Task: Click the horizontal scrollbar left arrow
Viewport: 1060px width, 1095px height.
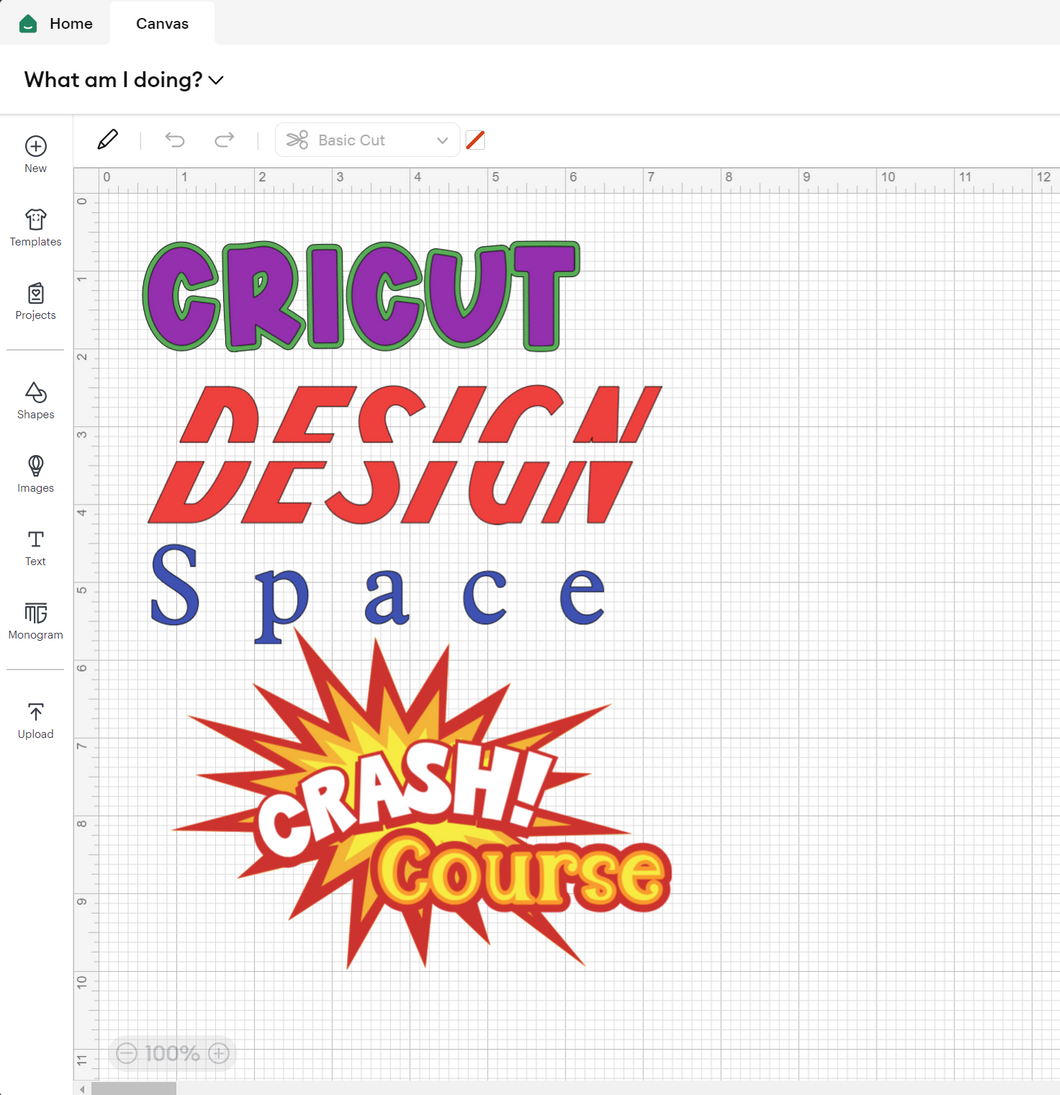Action: [x=82, y=1088]
